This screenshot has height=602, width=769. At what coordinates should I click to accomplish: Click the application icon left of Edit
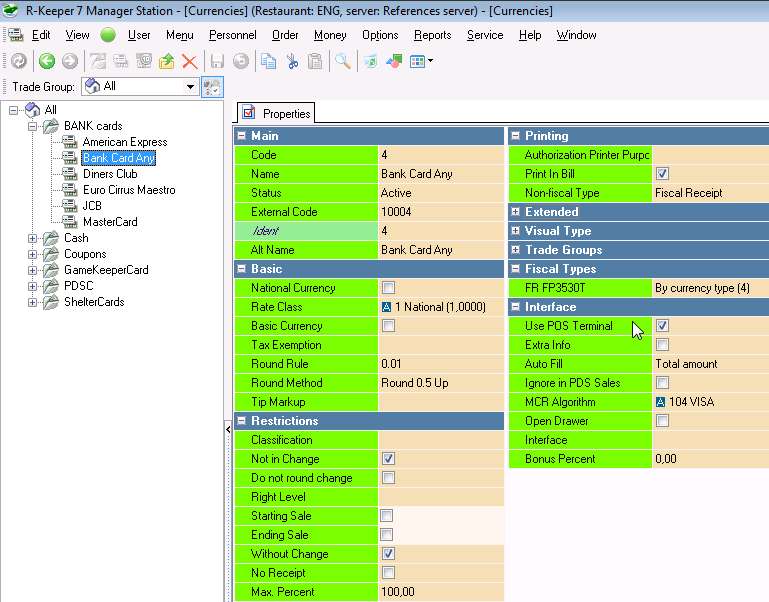tap(16, 35)
